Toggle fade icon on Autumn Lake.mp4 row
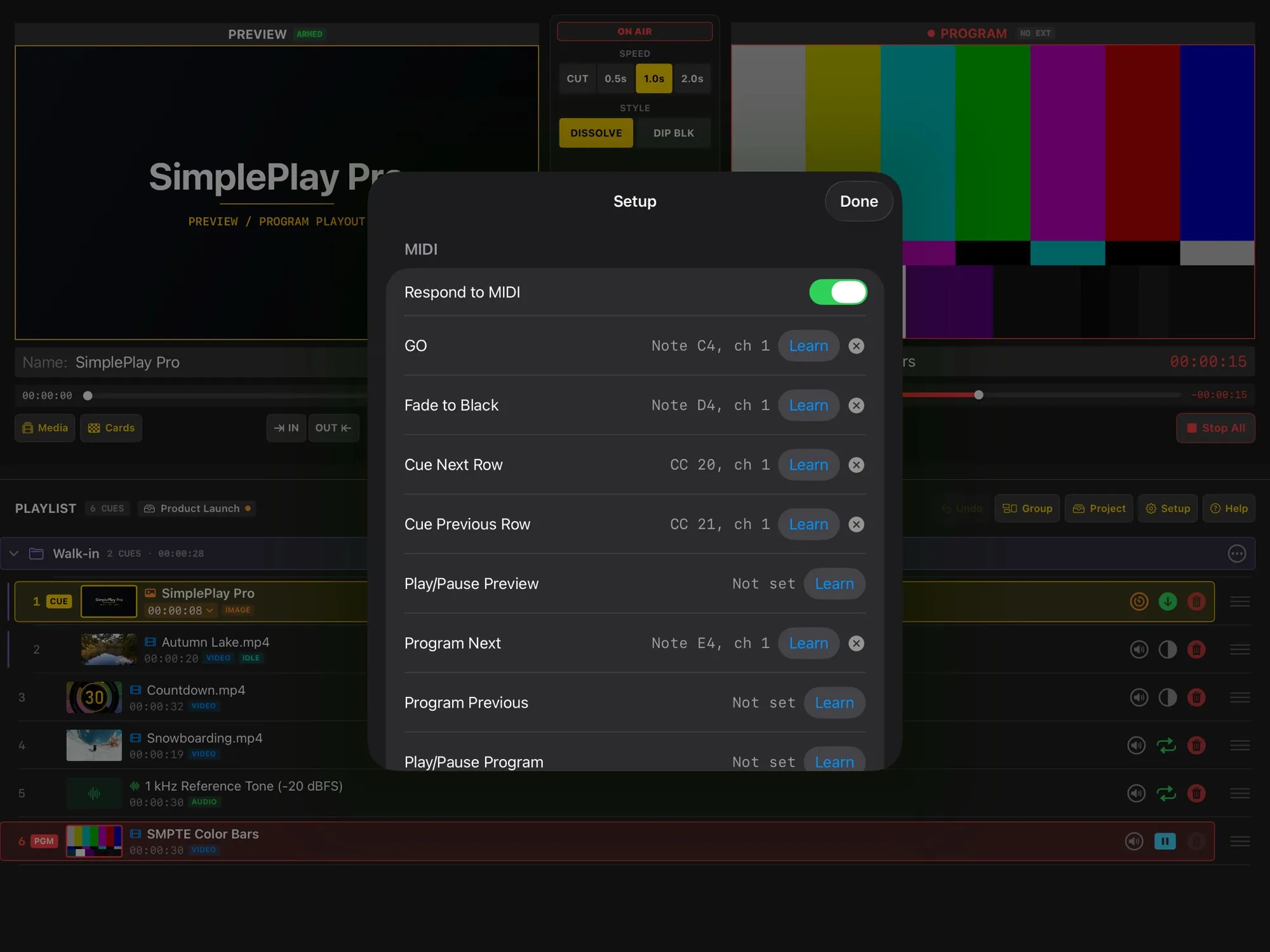This screenshot has height=952, width=1270. [x=1167, y=649]
